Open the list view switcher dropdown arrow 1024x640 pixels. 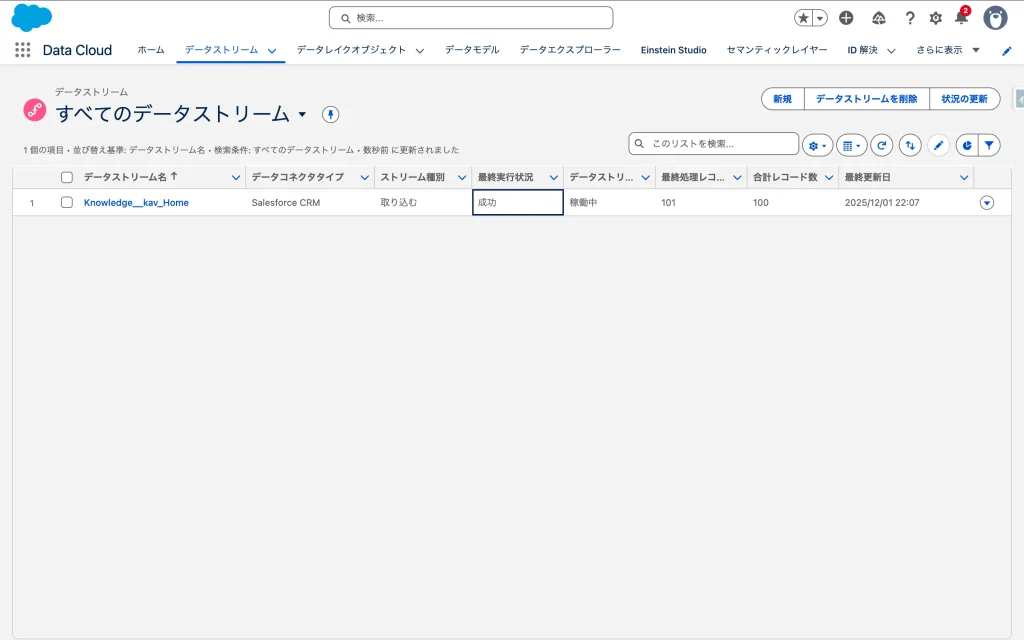[x=302, y=114]
